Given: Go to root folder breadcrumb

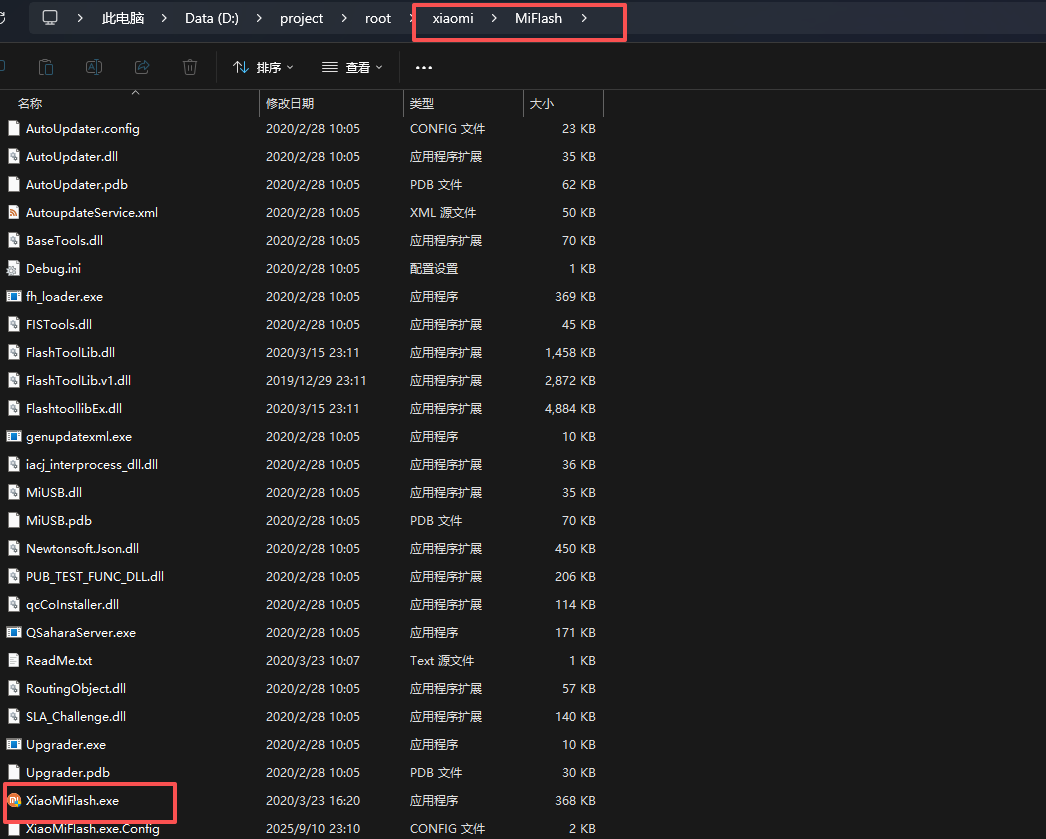Looking at the screenshot, I should coord(378,19).
